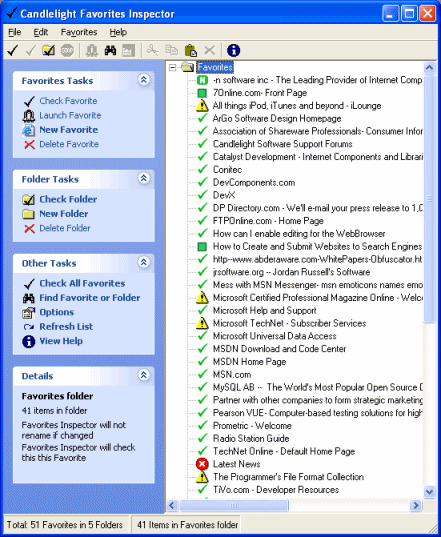Select the Conitec favorite
Image resolution: width=441 pixels, height=537 pixels.
pyautogui.click(x=227, y=170)
